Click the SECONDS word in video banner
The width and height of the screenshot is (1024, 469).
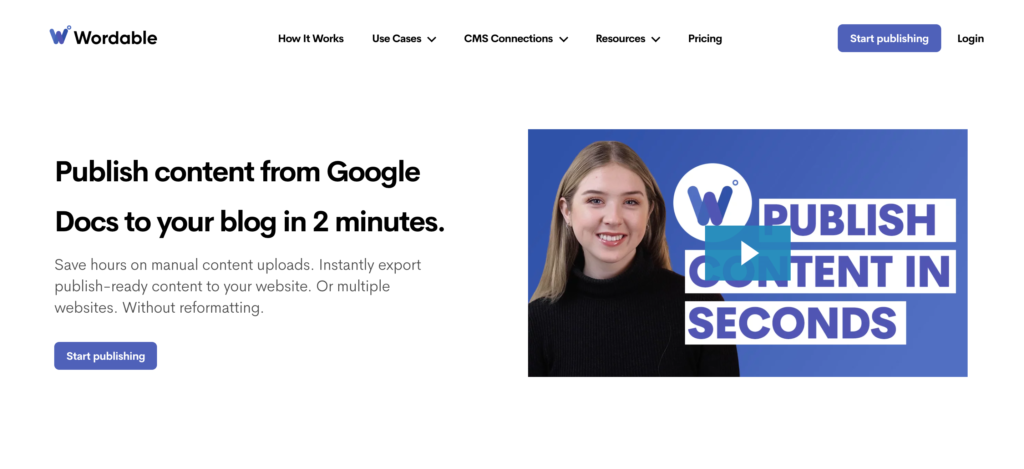[x=793, y=323]
